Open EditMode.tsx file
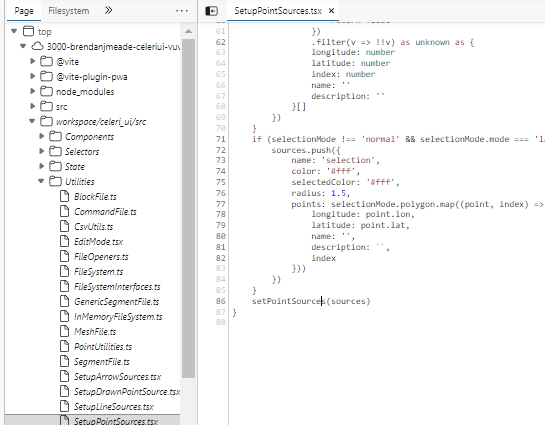545x425 pixels. click(x=98, y=242)
